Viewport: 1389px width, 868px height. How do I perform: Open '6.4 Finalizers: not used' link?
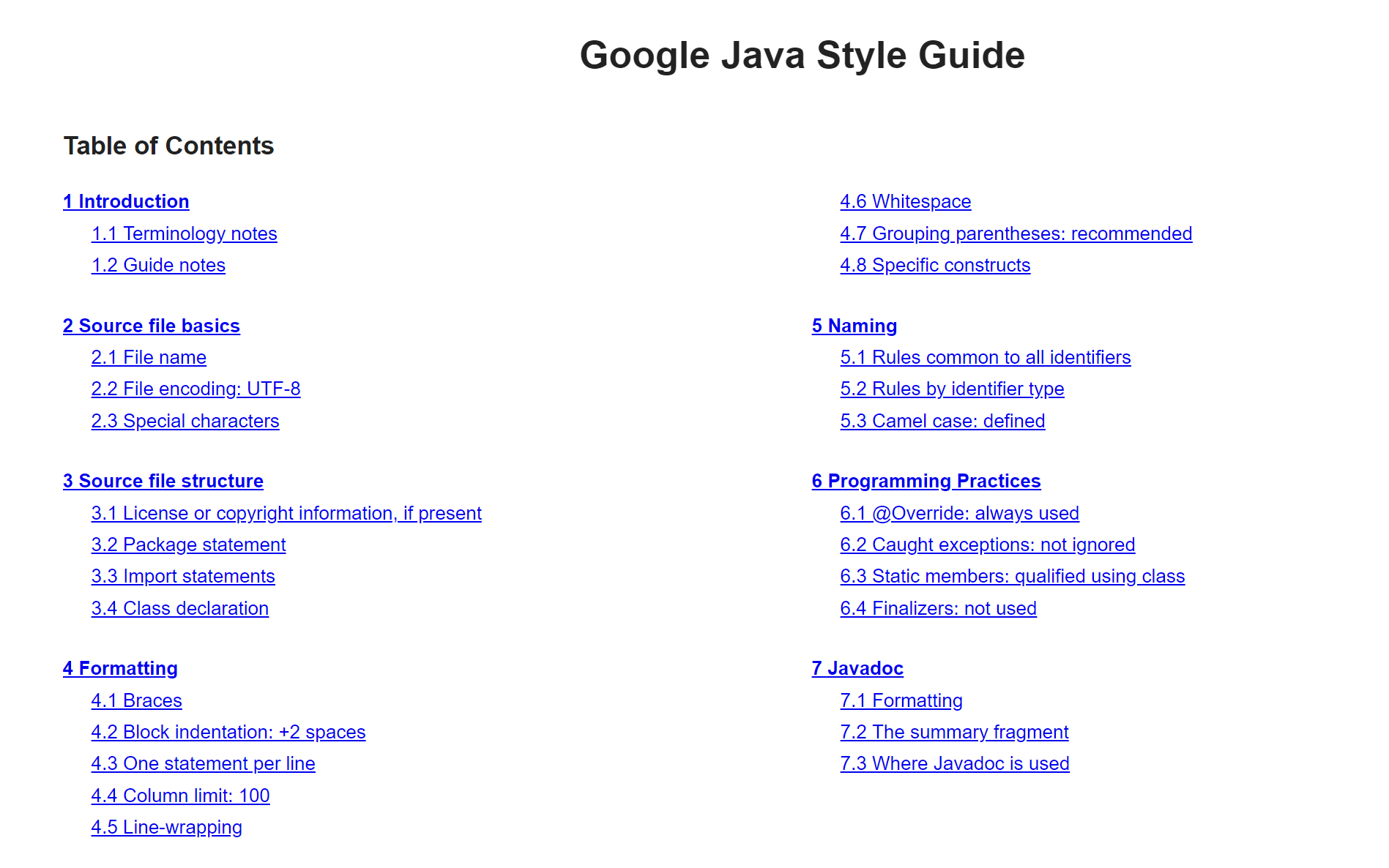point(939,608)
